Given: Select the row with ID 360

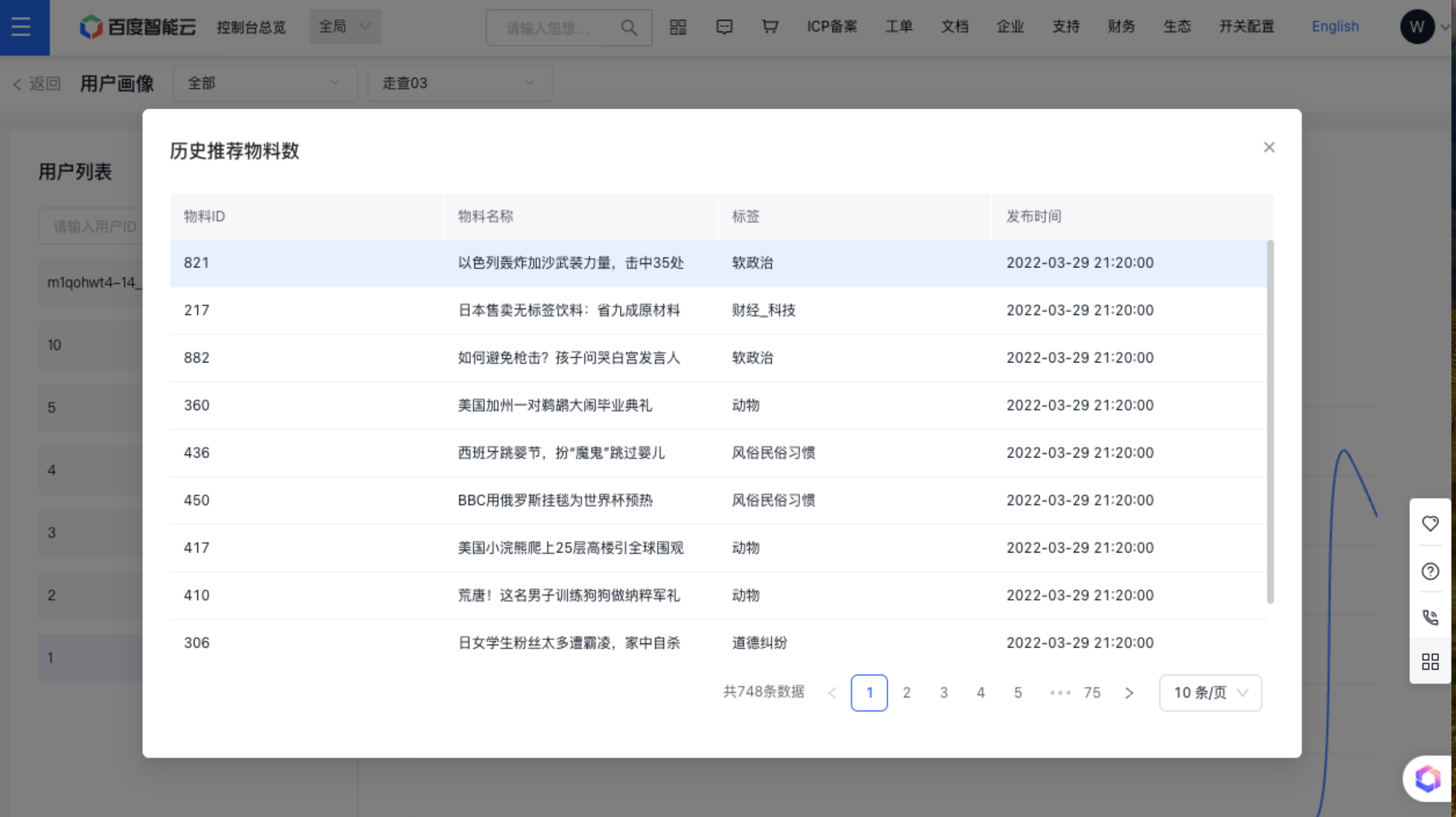Looking at the screenshot, I should (x=718, y=406).
